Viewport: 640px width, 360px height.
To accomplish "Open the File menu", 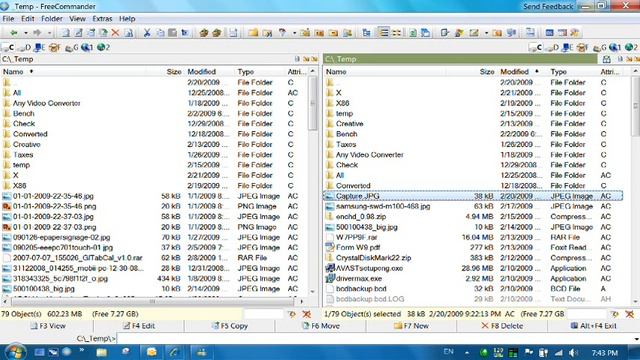I will coord(8,19).
